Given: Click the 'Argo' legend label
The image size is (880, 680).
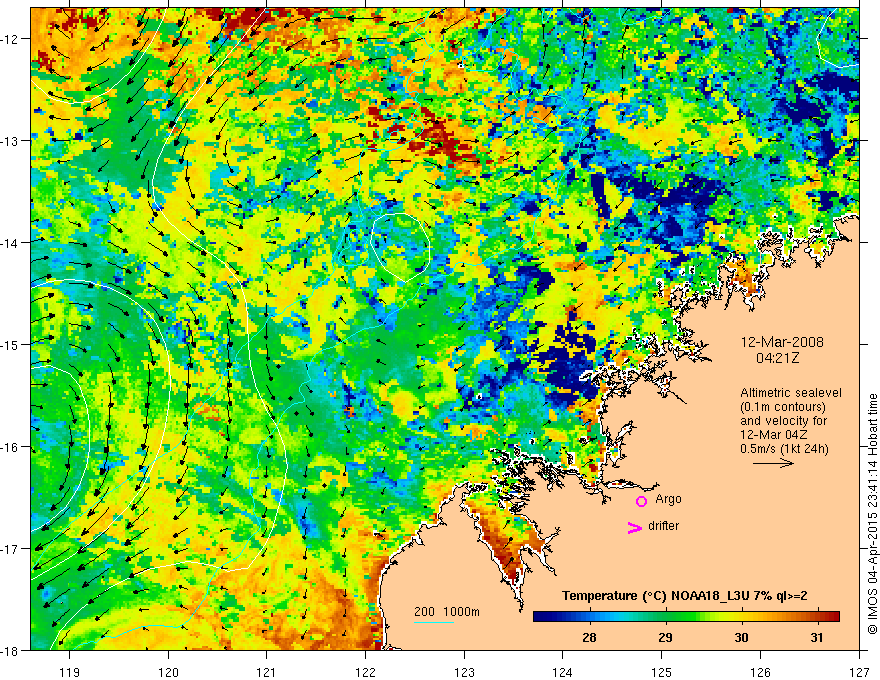Looking at the screenshot, I should point(668,499).
